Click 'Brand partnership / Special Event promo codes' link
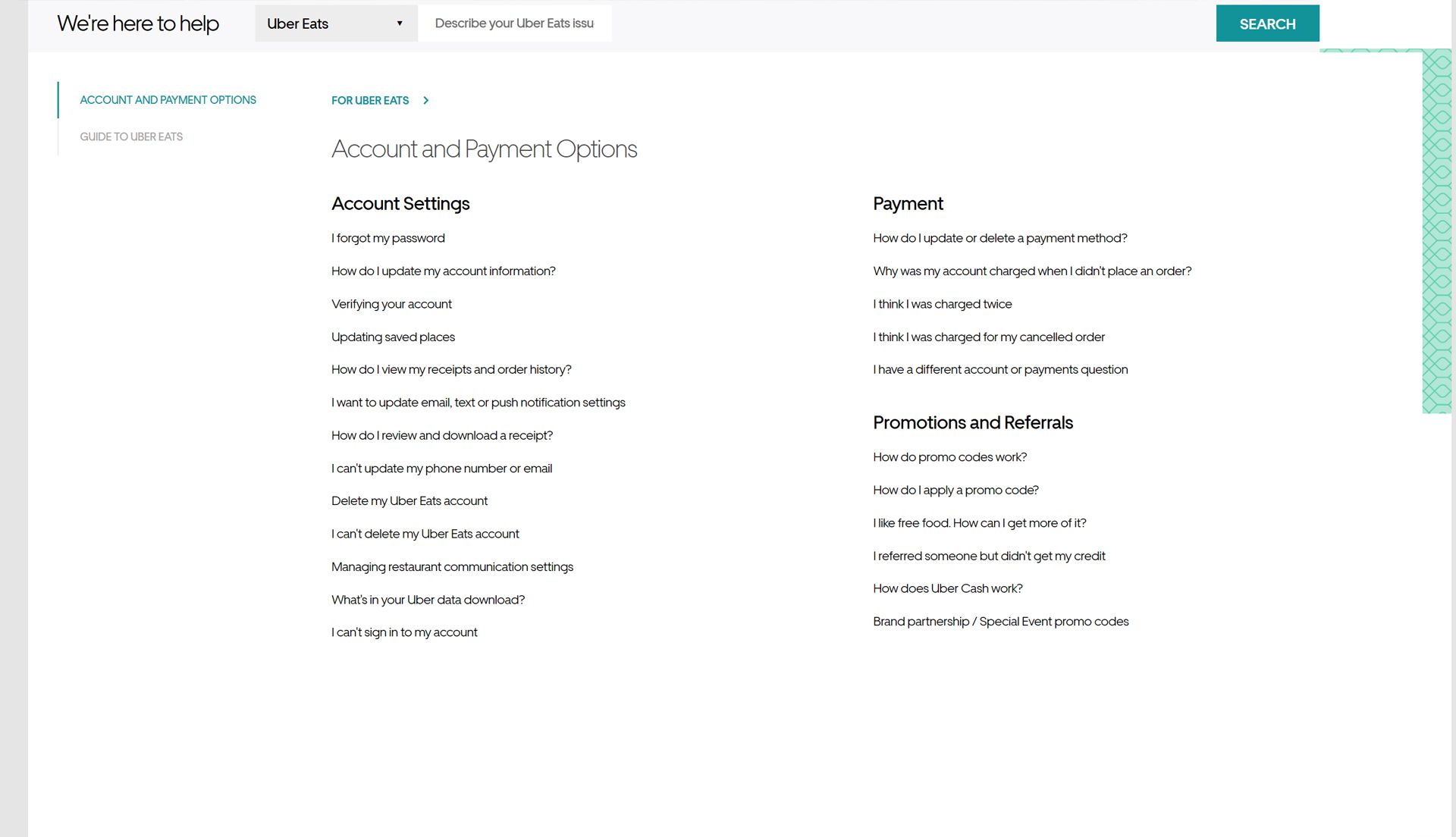 click(1001, 620)
